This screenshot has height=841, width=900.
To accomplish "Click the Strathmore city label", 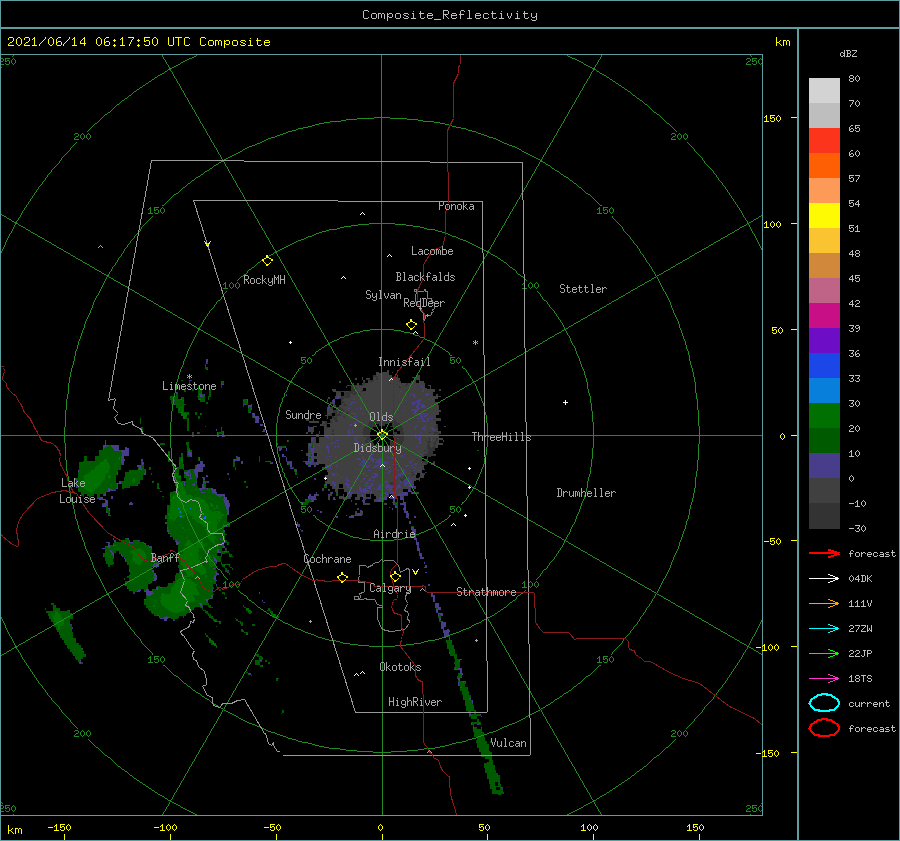I will pyautogui.click(x=486, y=592).
